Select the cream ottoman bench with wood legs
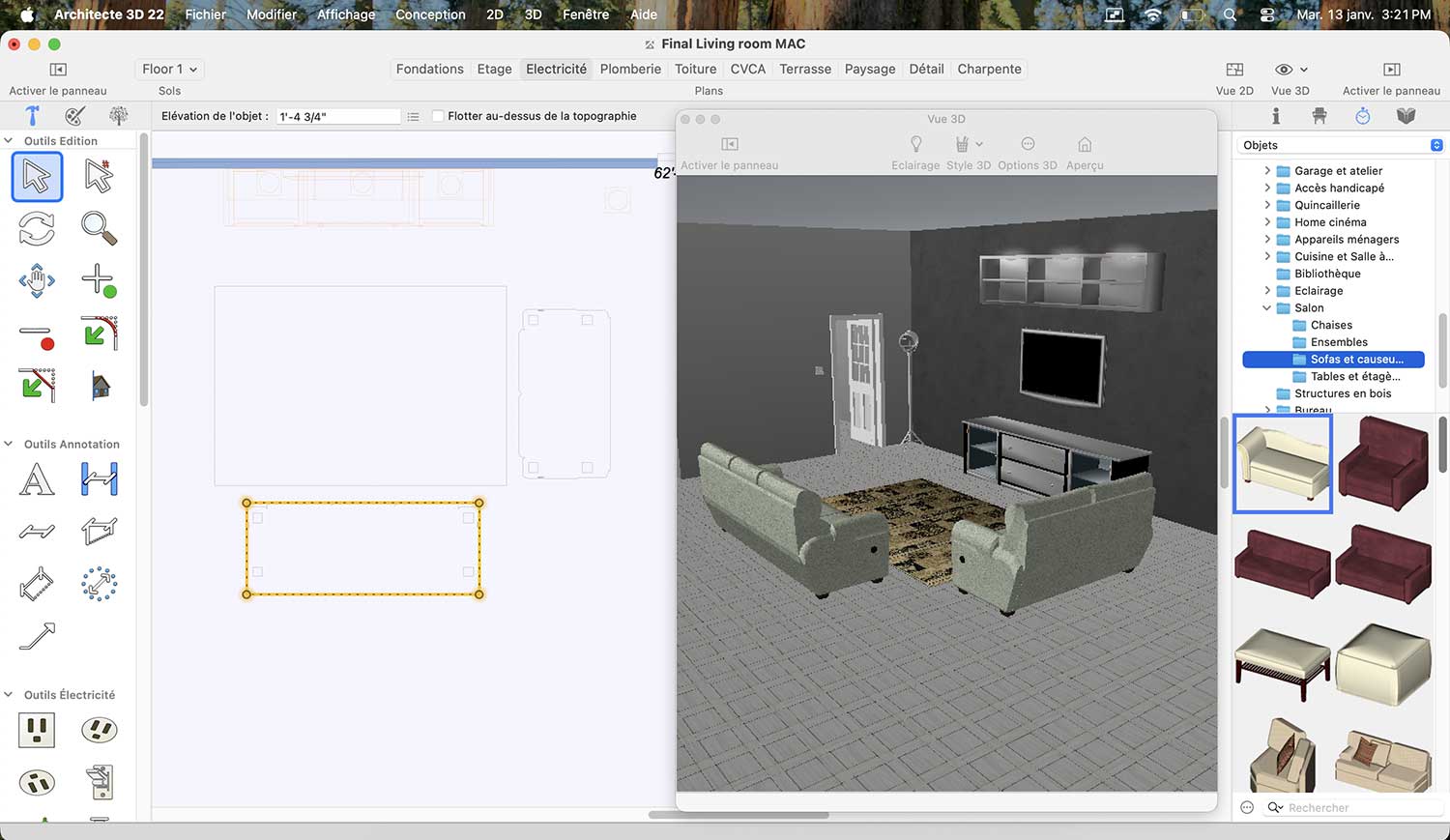The height and width of the screenshot is (840, 1450). (1283, 664)
